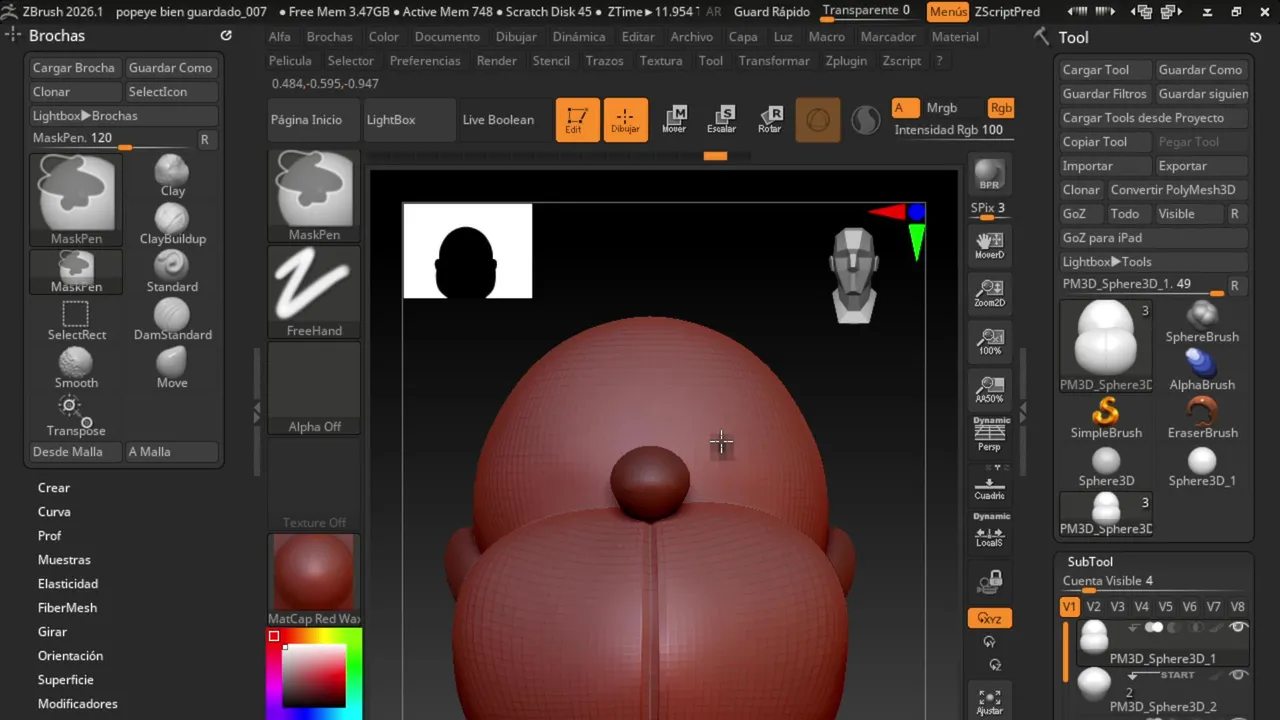Pick a shade in the color picker square
This screenshot has height=720, width=1280.
(314, 676)
